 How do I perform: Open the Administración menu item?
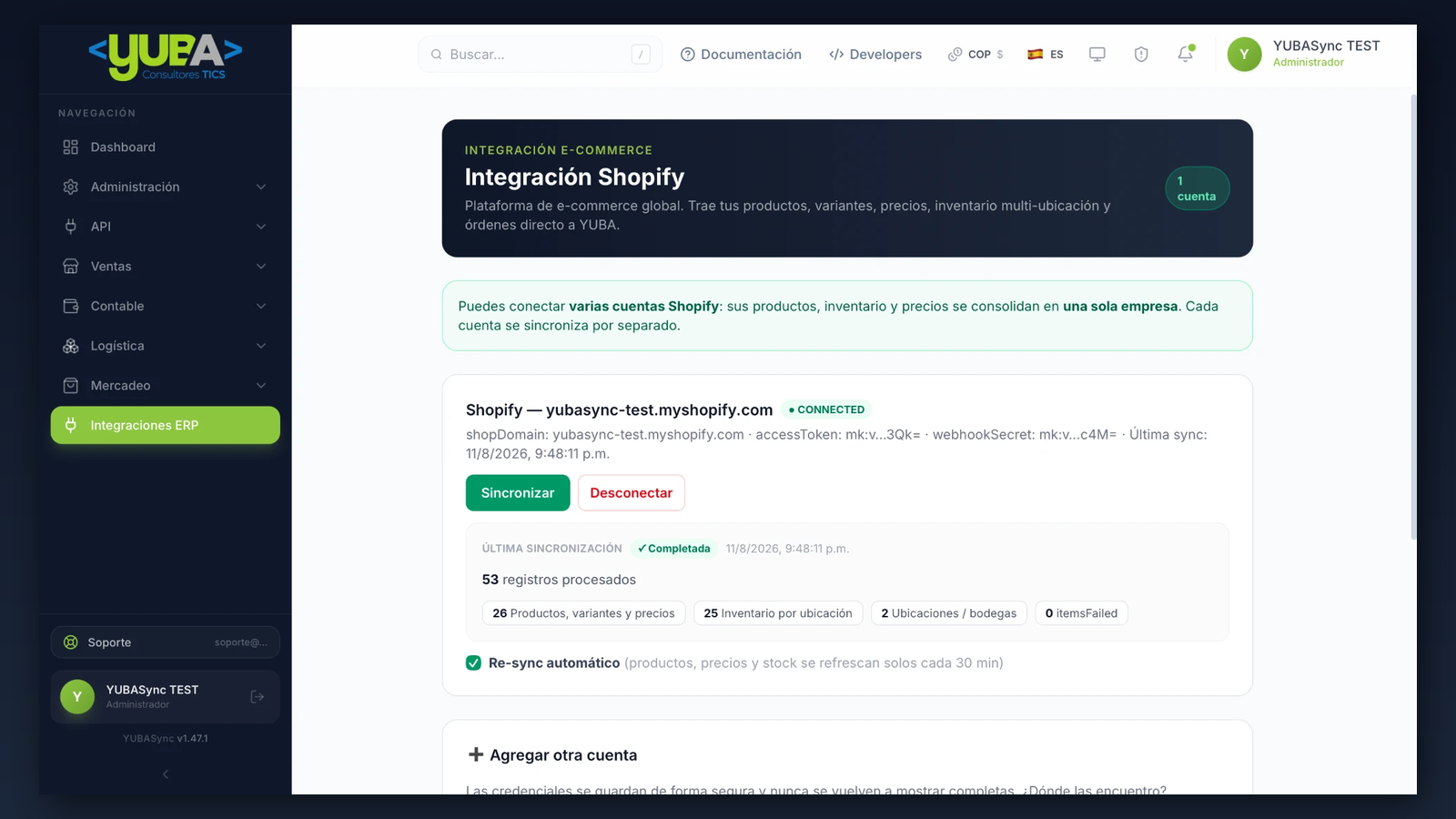(166, 187)
